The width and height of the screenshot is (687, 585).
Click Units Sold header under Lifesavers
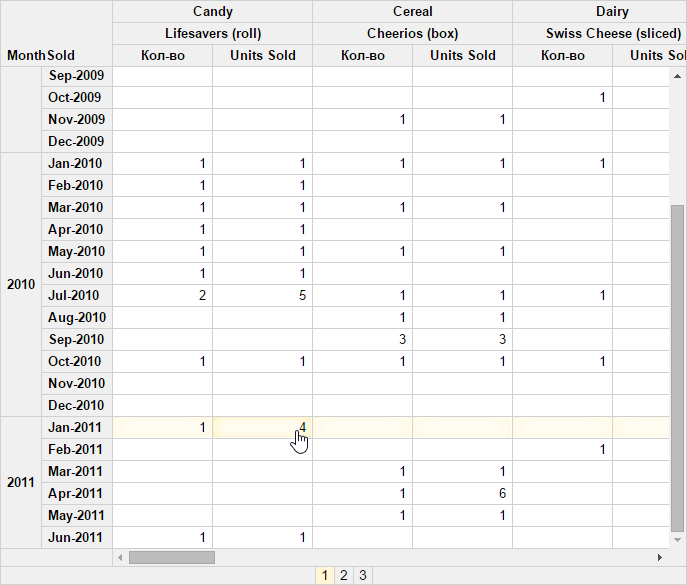point(262,56)
